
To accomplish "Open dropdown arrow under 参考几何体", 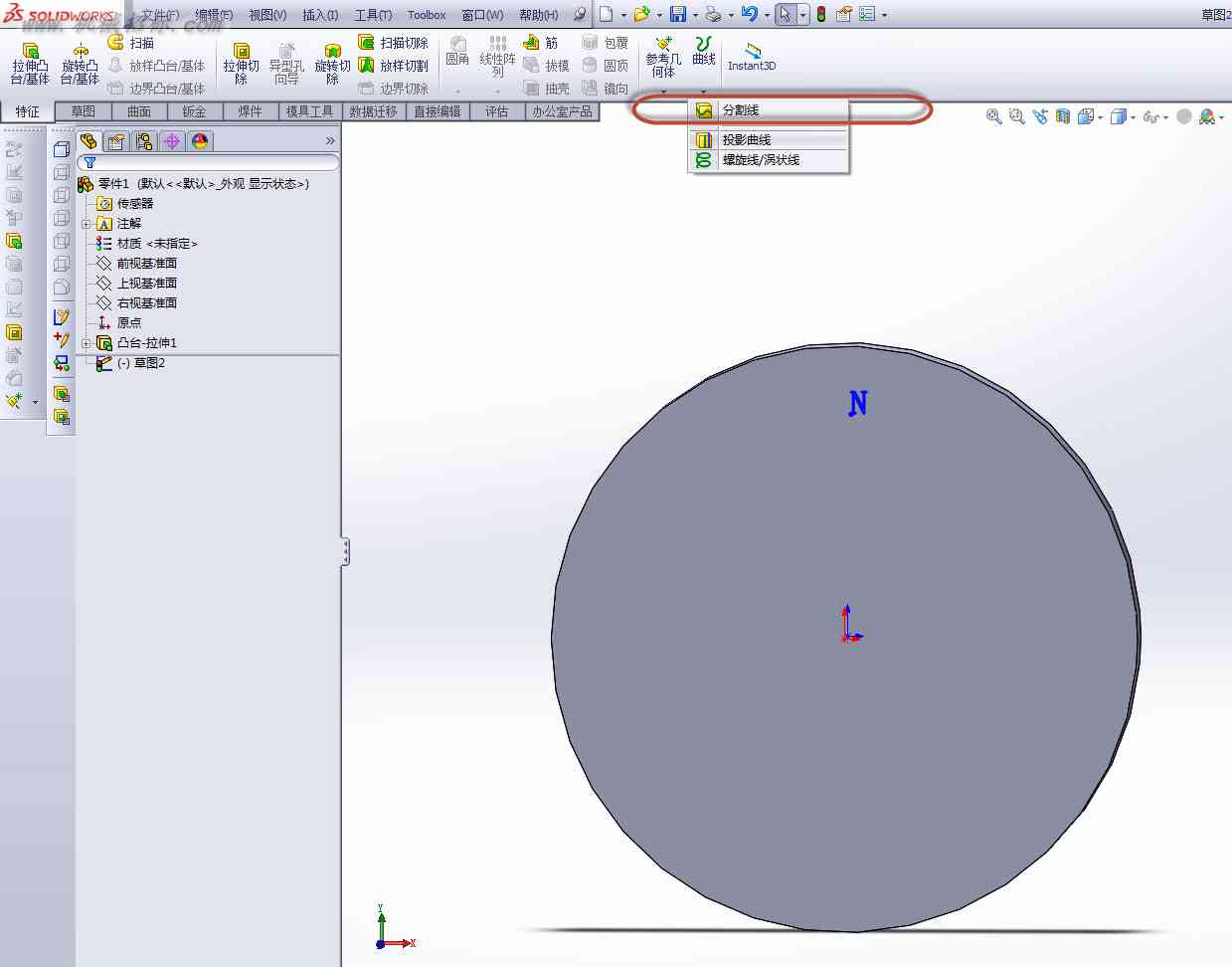I will [663, 92].
